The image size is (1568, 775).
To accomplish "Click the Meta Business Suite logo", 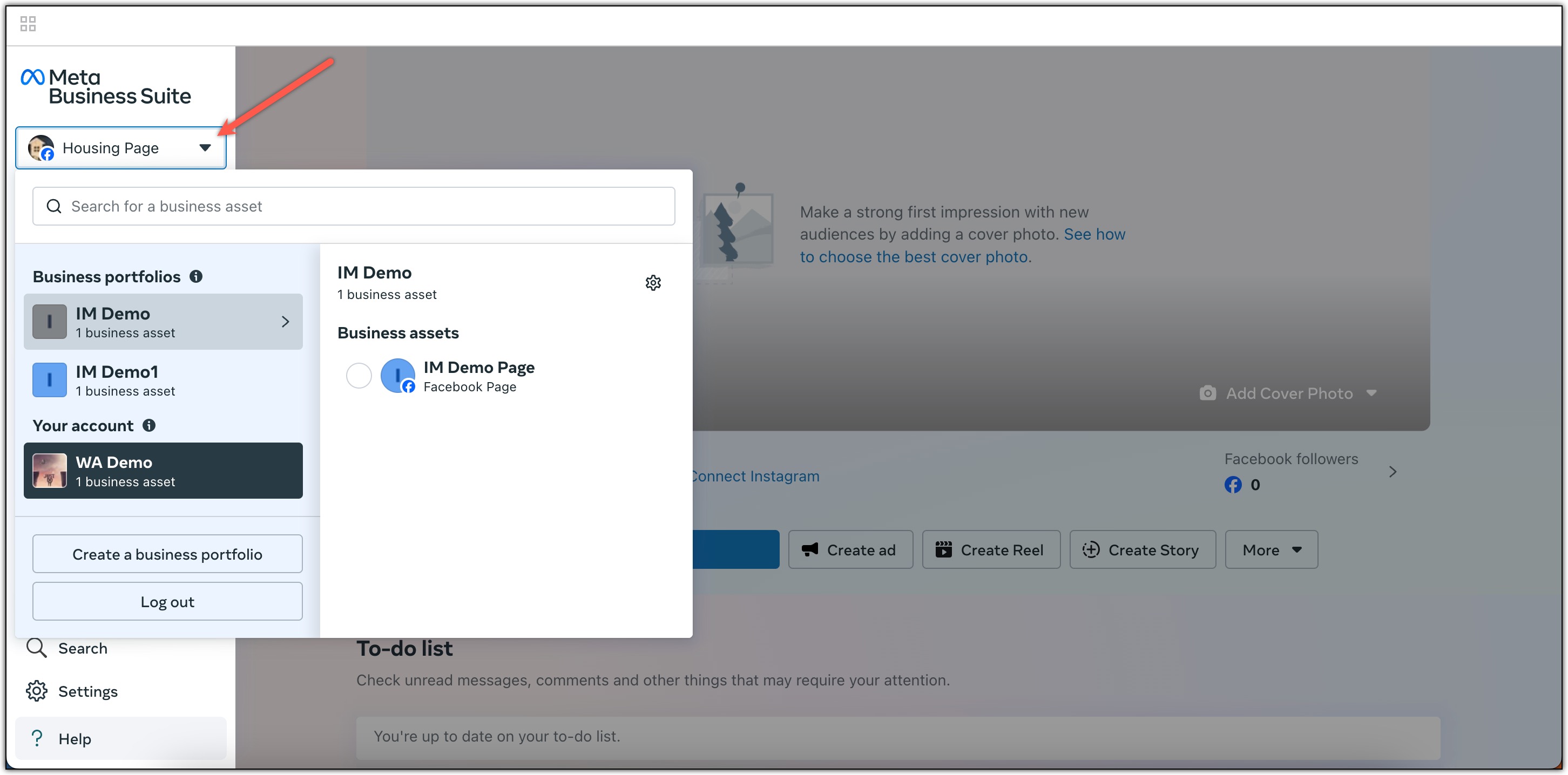I will [106, 86].
